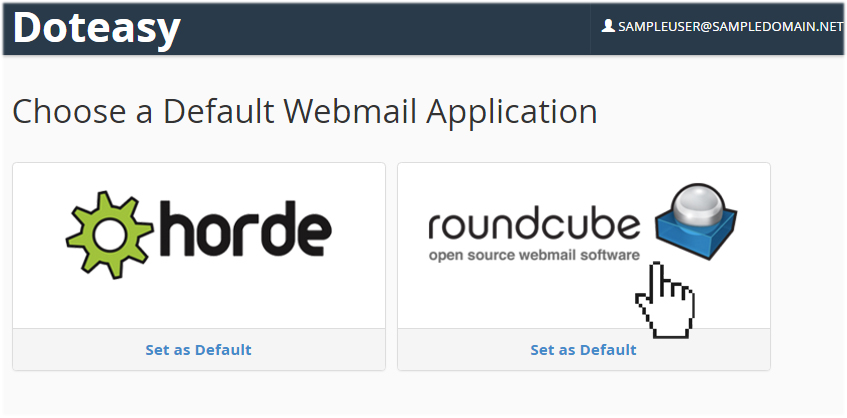Image resolution: width=847 pixels, height=418 pixels.
Task: Click the silver sphere atop the Roundcube cube
Action: [x=700, y=204]
